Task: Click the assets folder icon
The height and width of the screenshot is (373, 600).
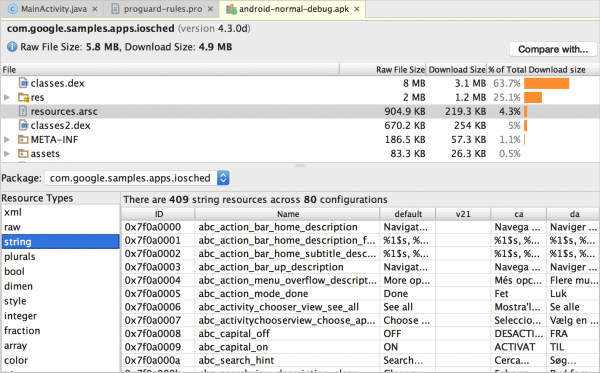Action: (23, 153)
